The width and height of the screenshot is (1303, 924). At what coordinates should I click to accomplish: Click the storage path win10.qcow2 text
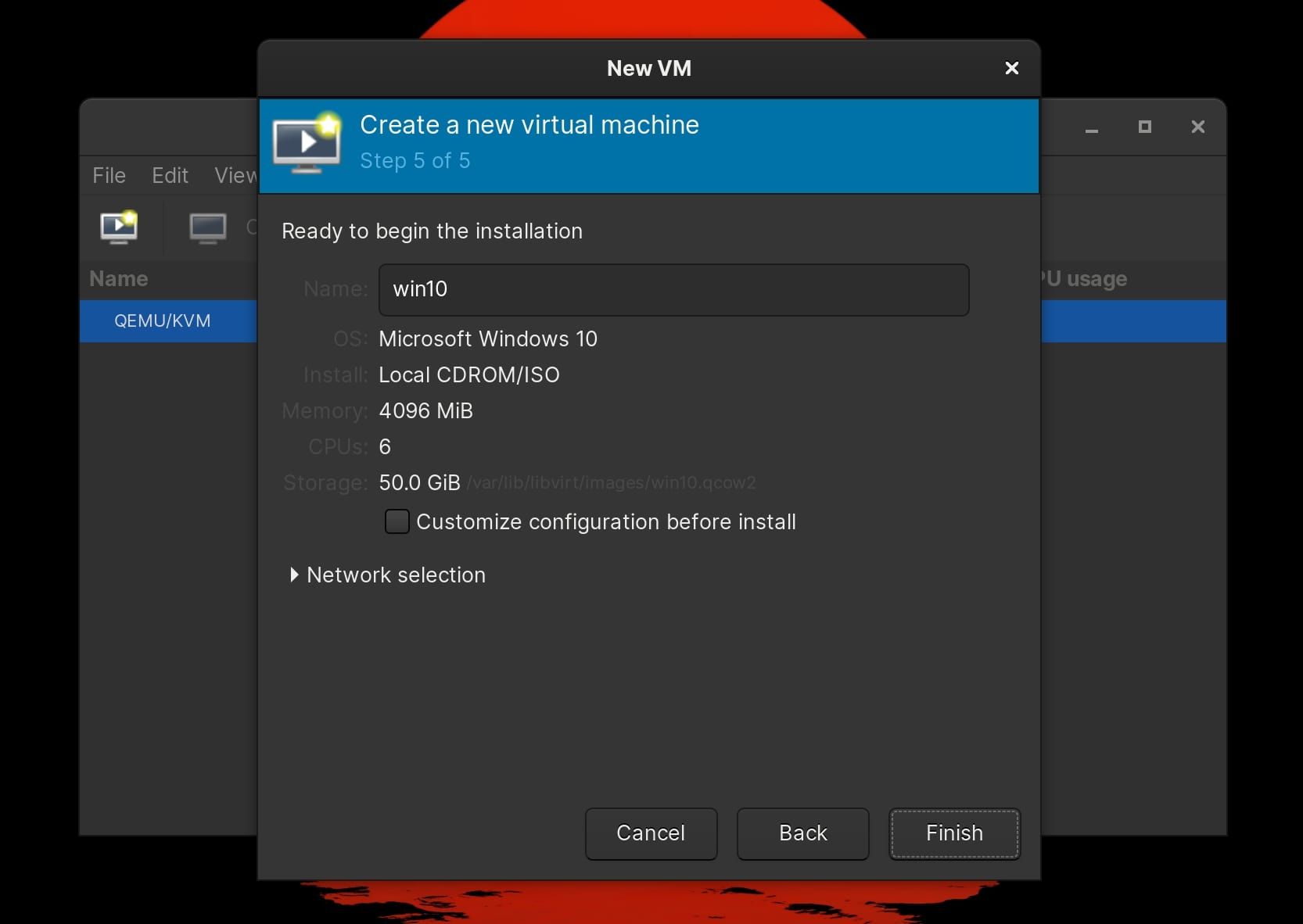click(x=611, y=483)
